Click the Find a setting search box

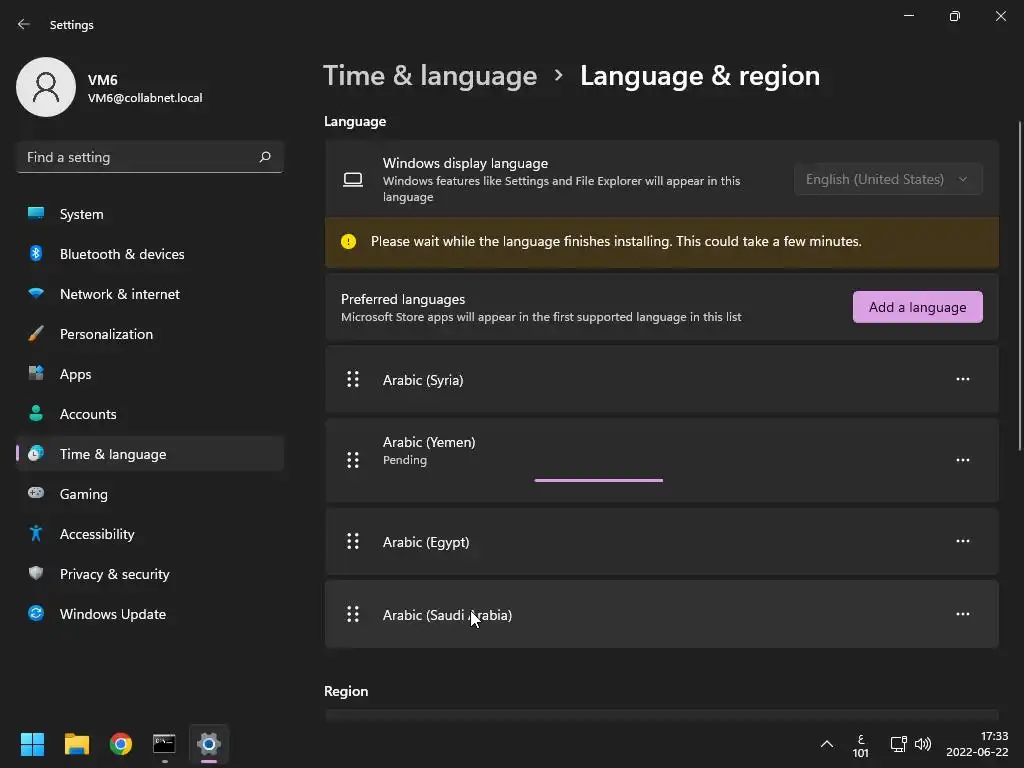click(x=138, y=157)
